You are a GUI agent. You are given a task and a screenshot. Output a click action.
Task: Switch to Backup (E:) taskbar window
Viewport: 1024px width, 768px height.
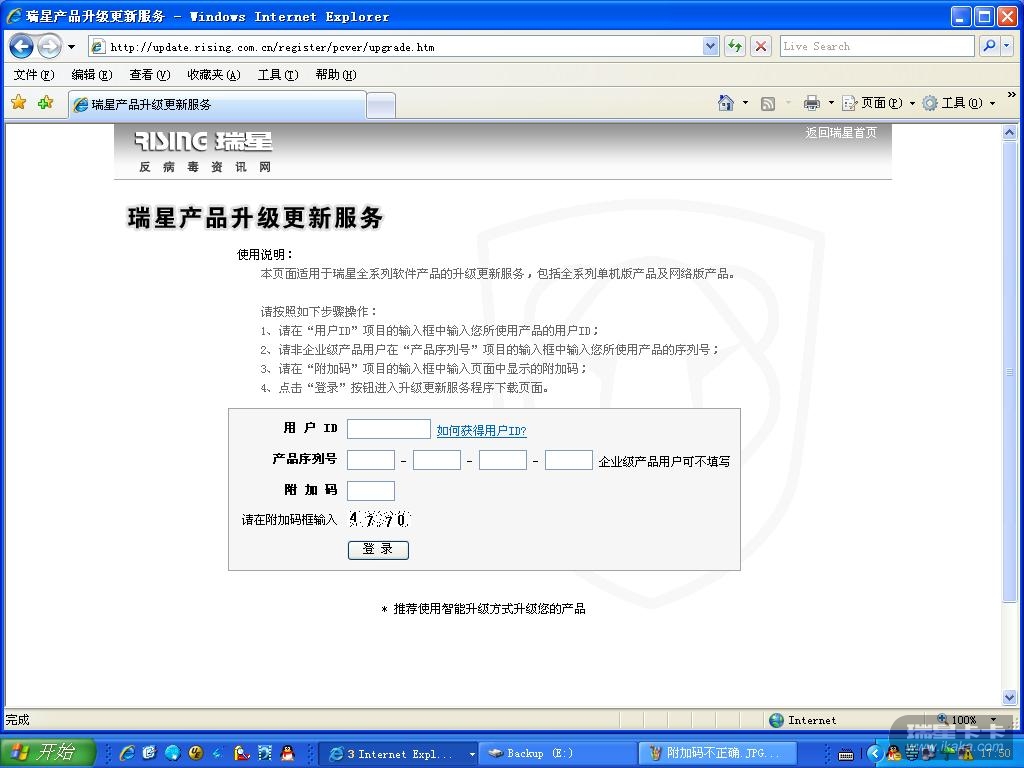tap(558, 754)
